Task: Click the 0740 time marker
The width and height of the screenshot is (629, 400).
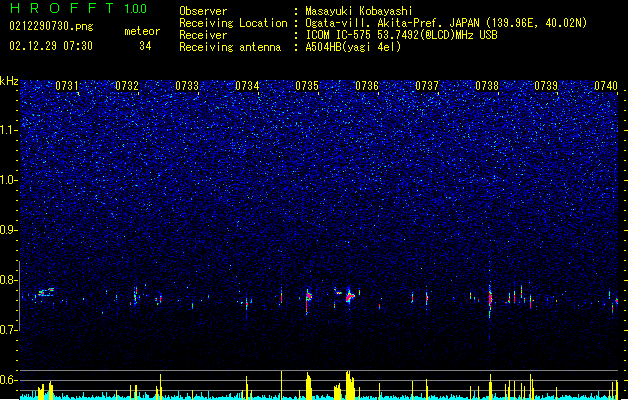Action: [x=606, y=86]
